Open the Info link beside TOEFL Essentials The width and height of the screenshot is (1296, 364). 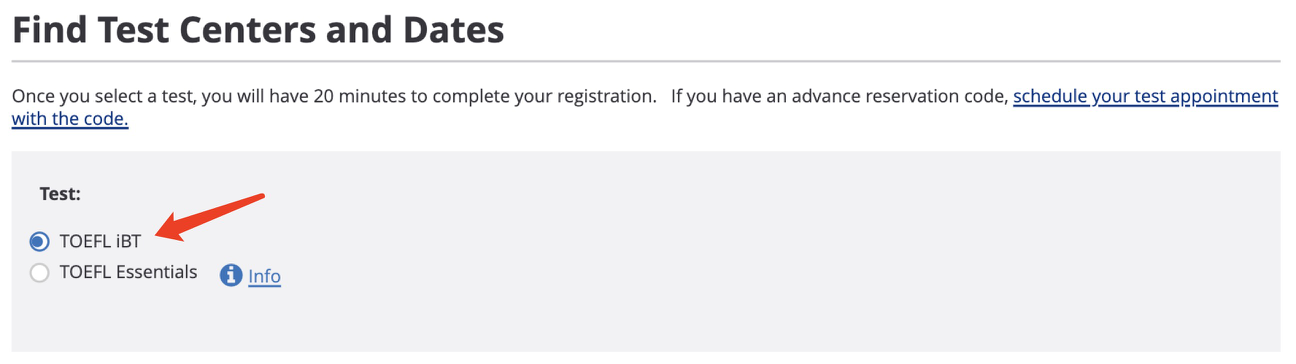click(x=264, y=276)
